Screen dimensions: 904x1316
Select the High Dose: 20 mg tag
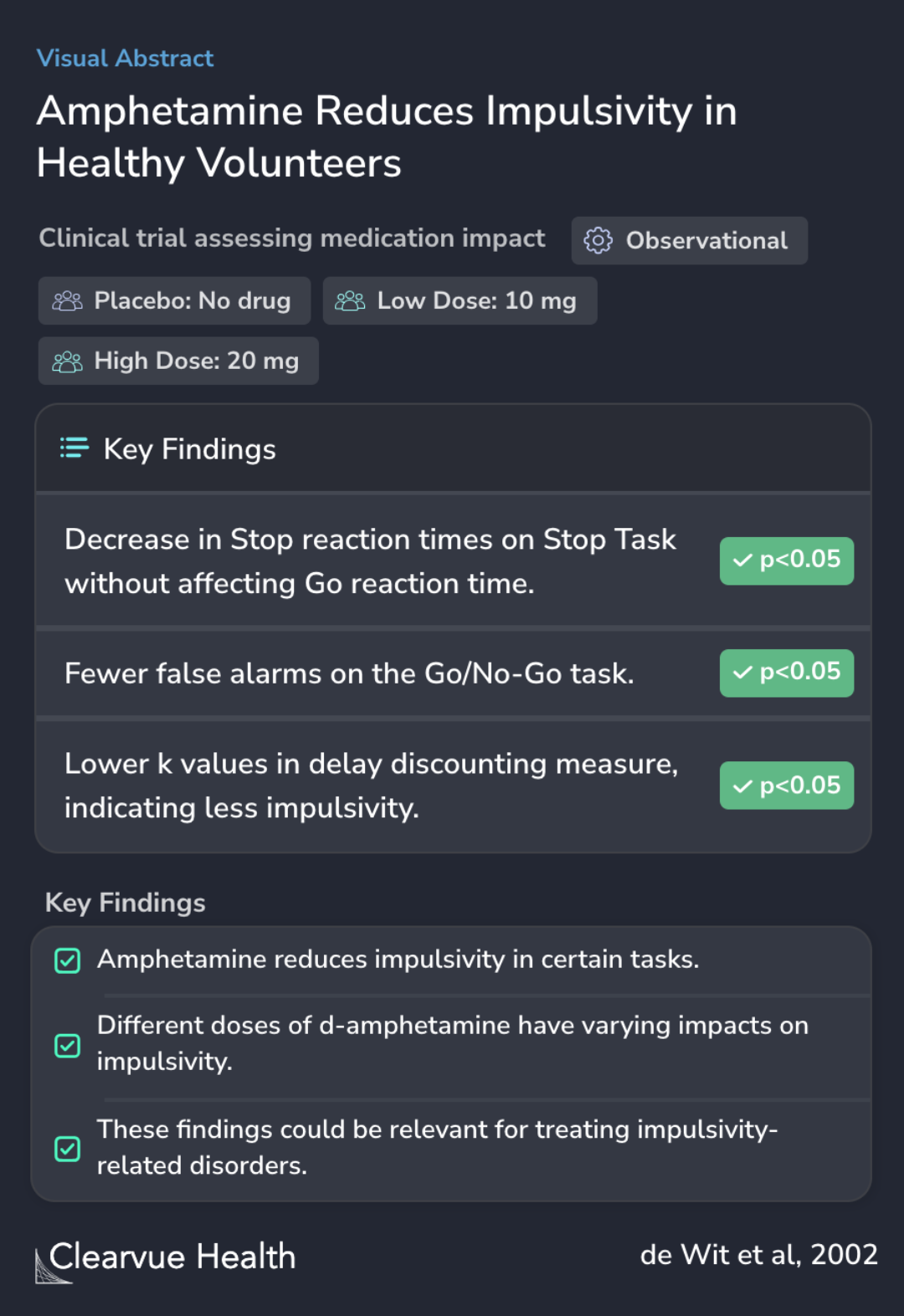click(x=178, y=361)
